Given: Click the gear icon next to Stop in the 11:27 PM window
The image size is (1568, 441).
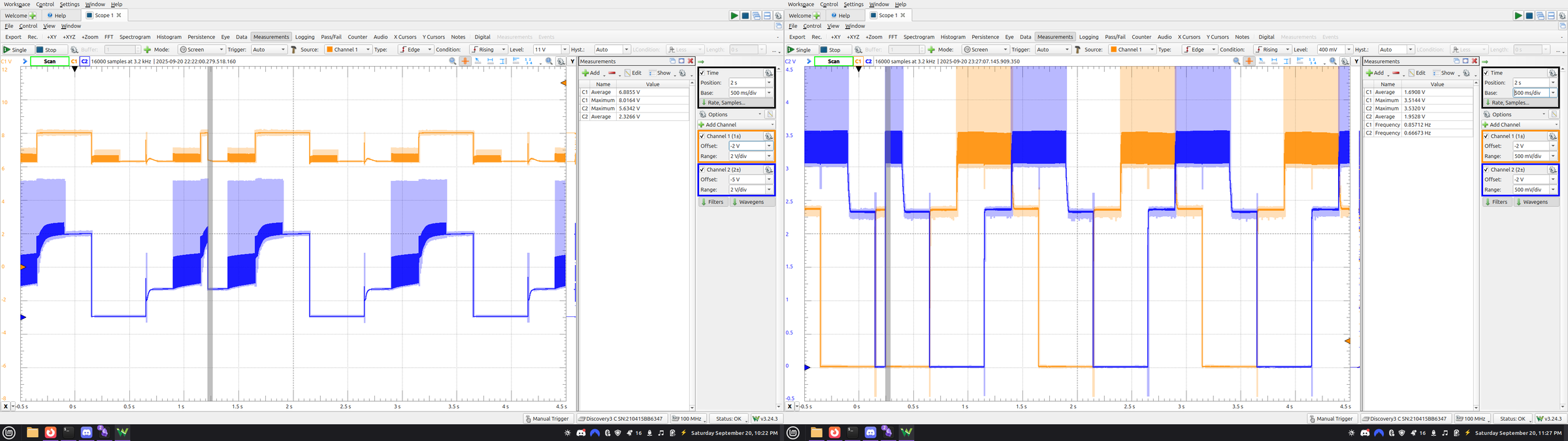Looking at the screenshot, I should pos(858,50).
